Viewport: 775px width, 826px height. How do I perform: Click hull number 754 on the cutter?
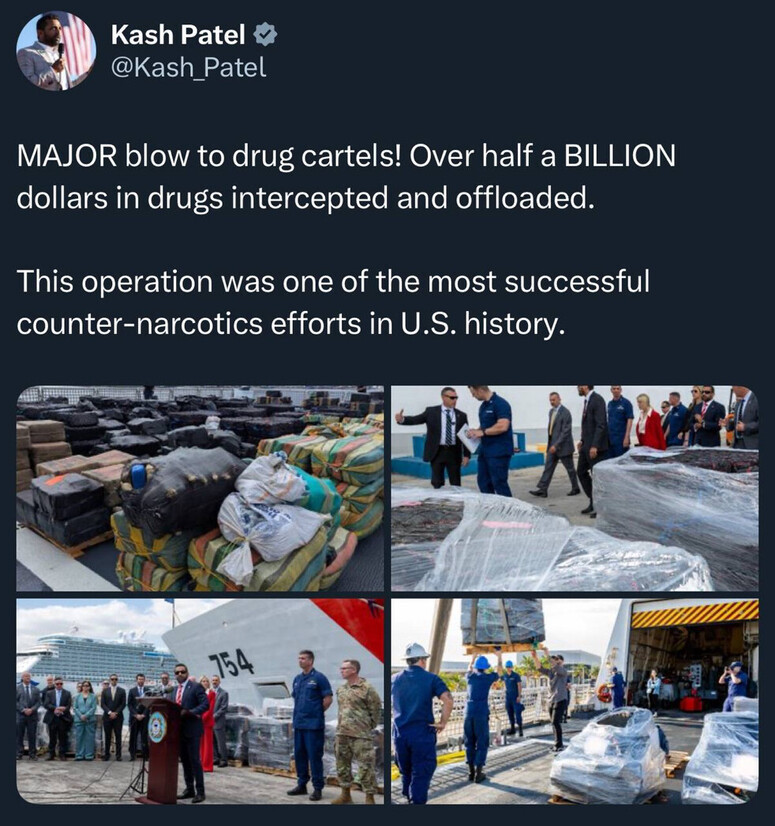[231, 664]
